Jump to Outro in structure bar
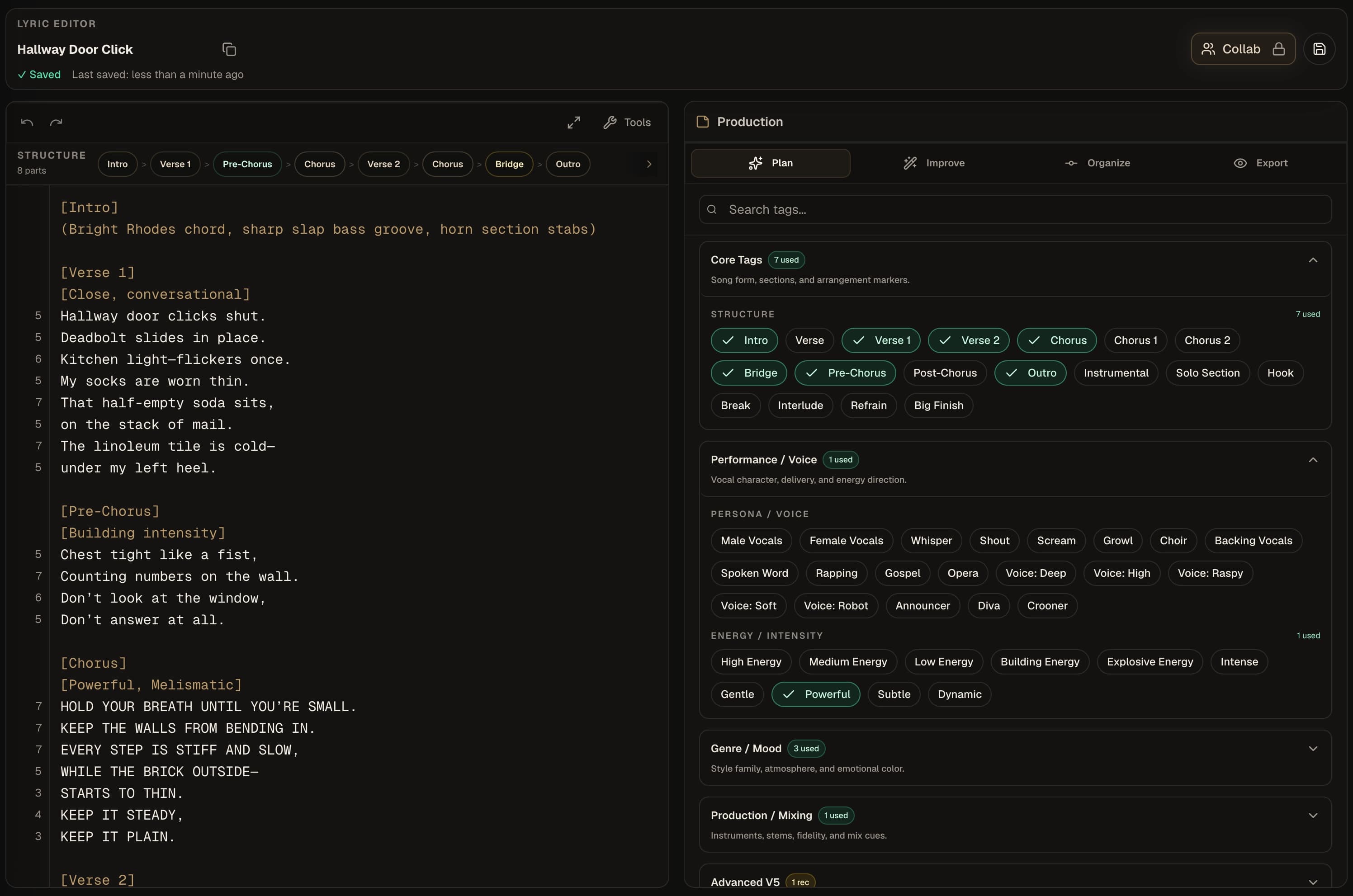The width and height of the screenshot is (1353, 896). point(568,164)
